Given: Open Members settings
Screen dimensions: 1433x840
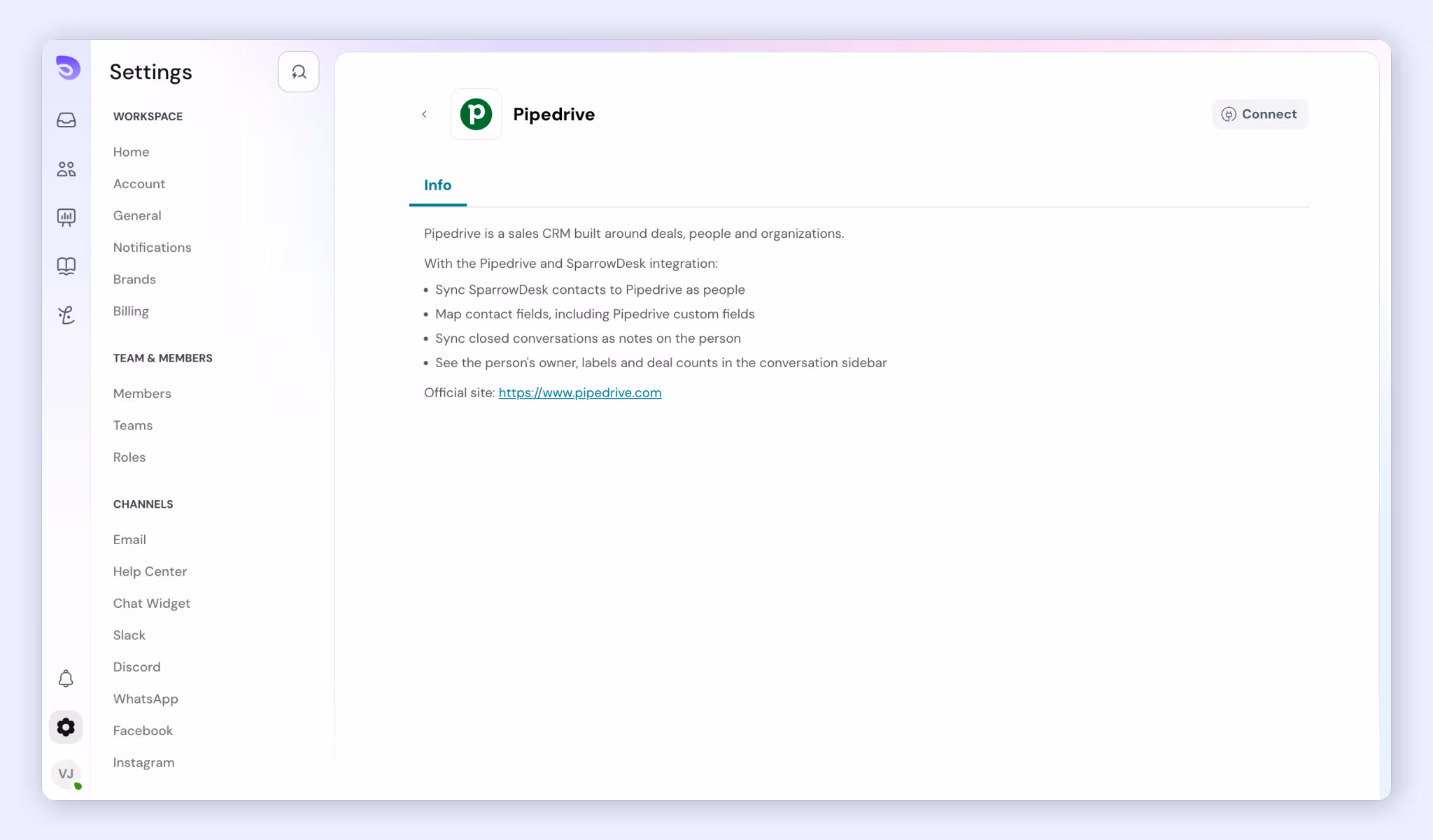Looking at the screenshot, I should (x=142, y=394).
